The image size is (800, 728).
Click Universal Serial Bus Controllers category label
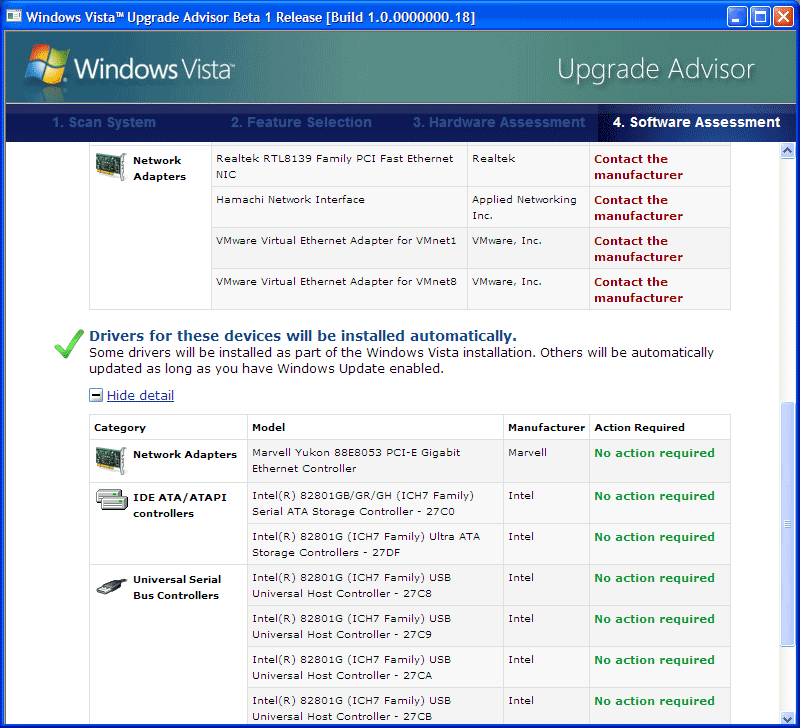177,587
